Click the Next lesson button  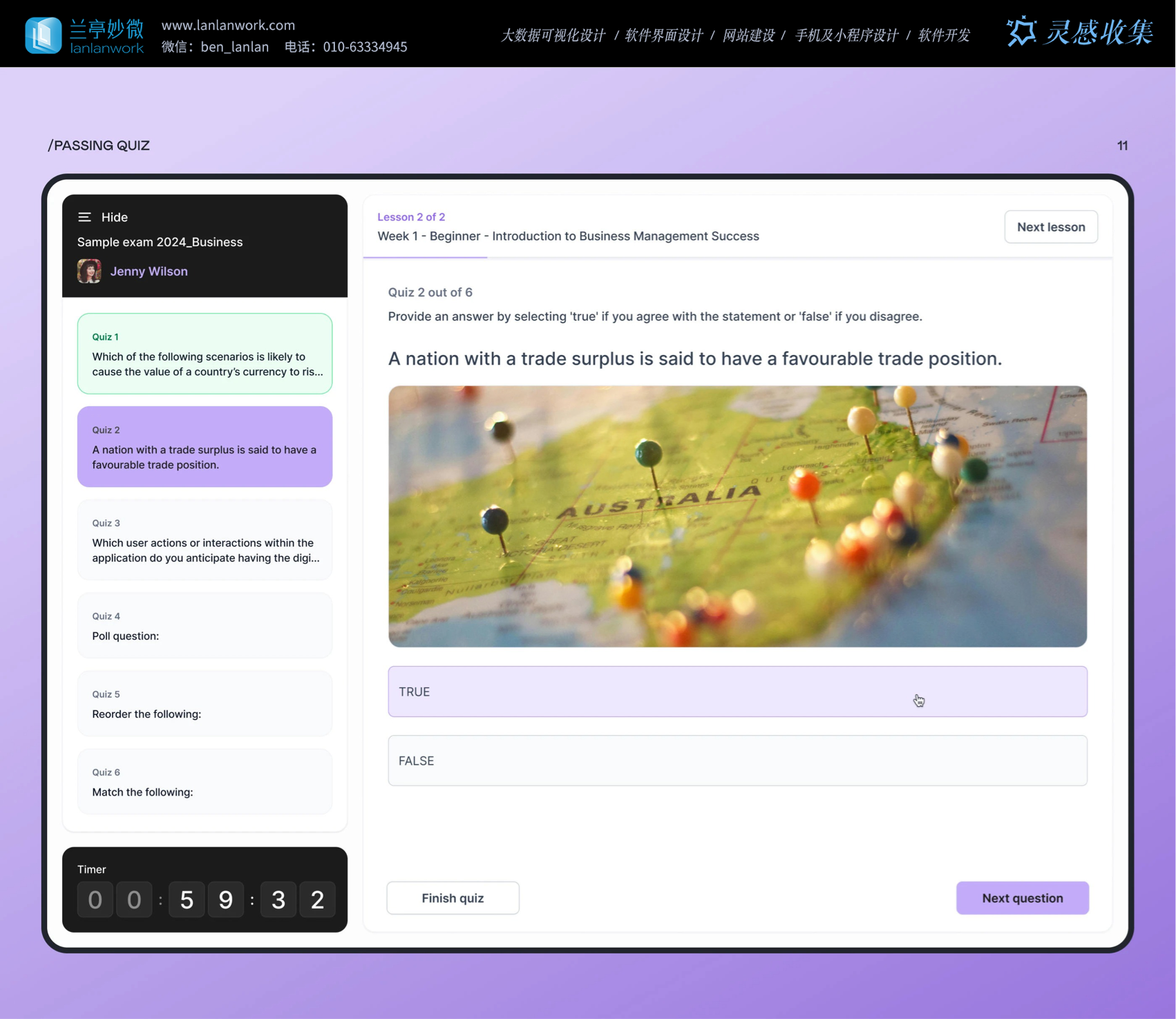click(1050, 227)
